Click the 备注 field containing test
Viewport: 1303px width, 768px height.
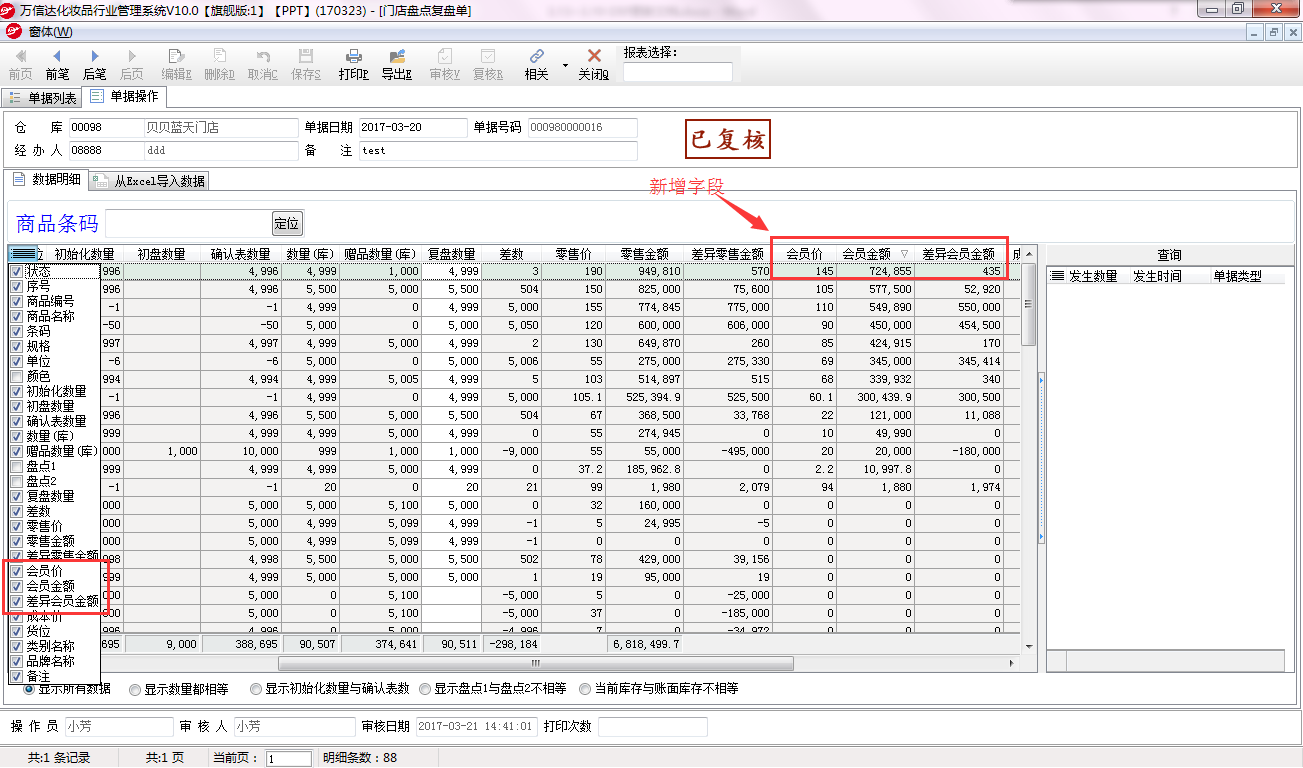(498, 150)
